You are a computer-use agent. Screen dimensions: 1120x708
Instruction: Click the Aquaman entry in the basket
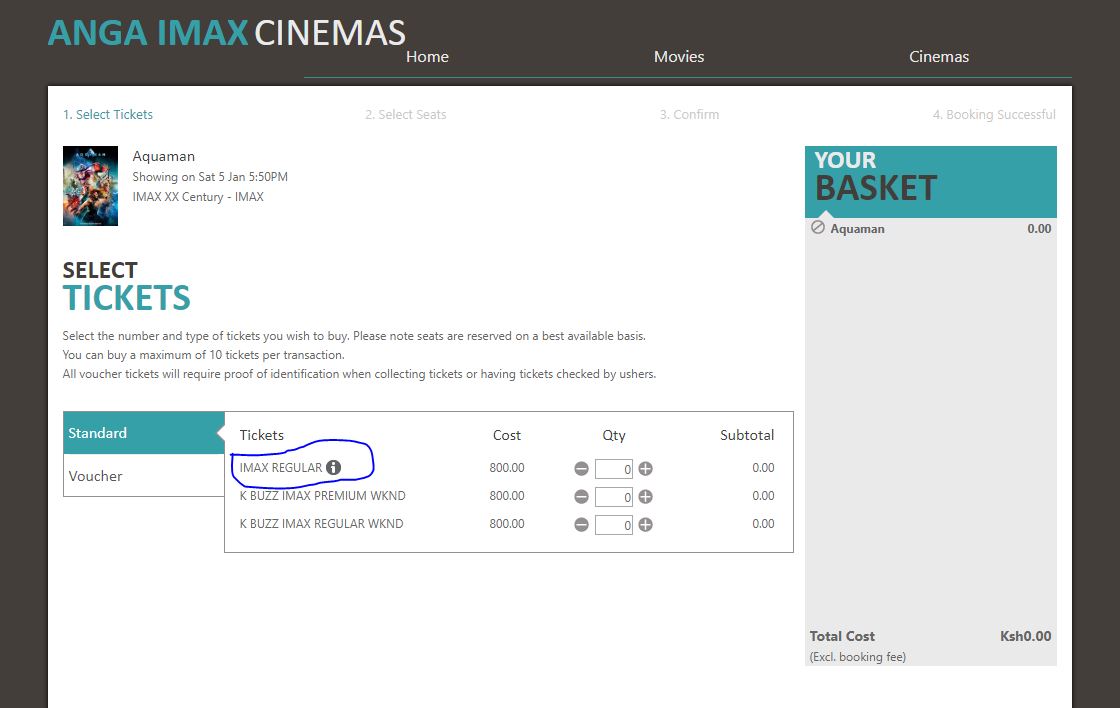pos(857,229)
